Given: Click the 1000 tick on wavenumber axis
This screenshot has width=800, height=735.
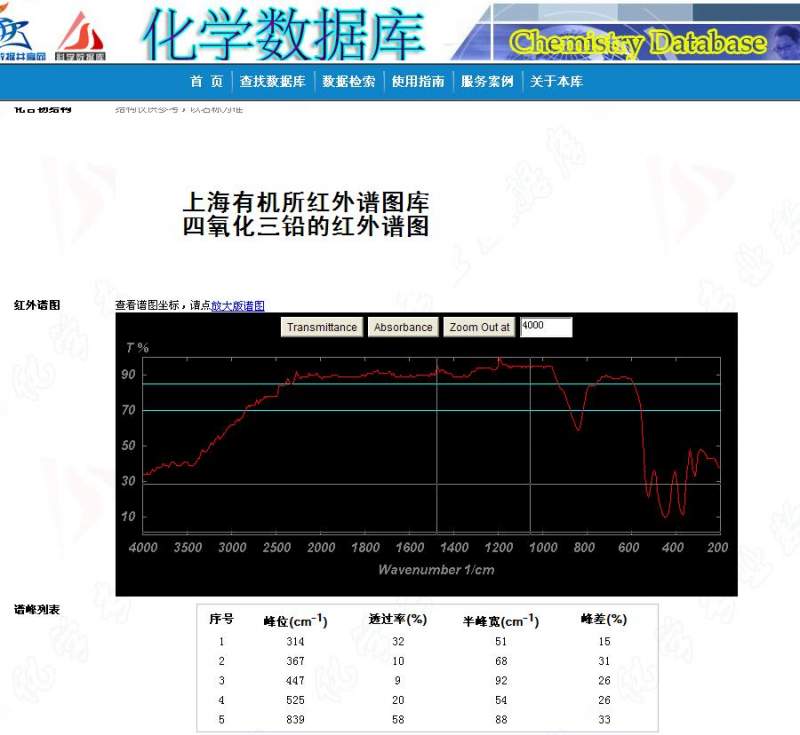Looking at the screenshot, I should (543, 547).
